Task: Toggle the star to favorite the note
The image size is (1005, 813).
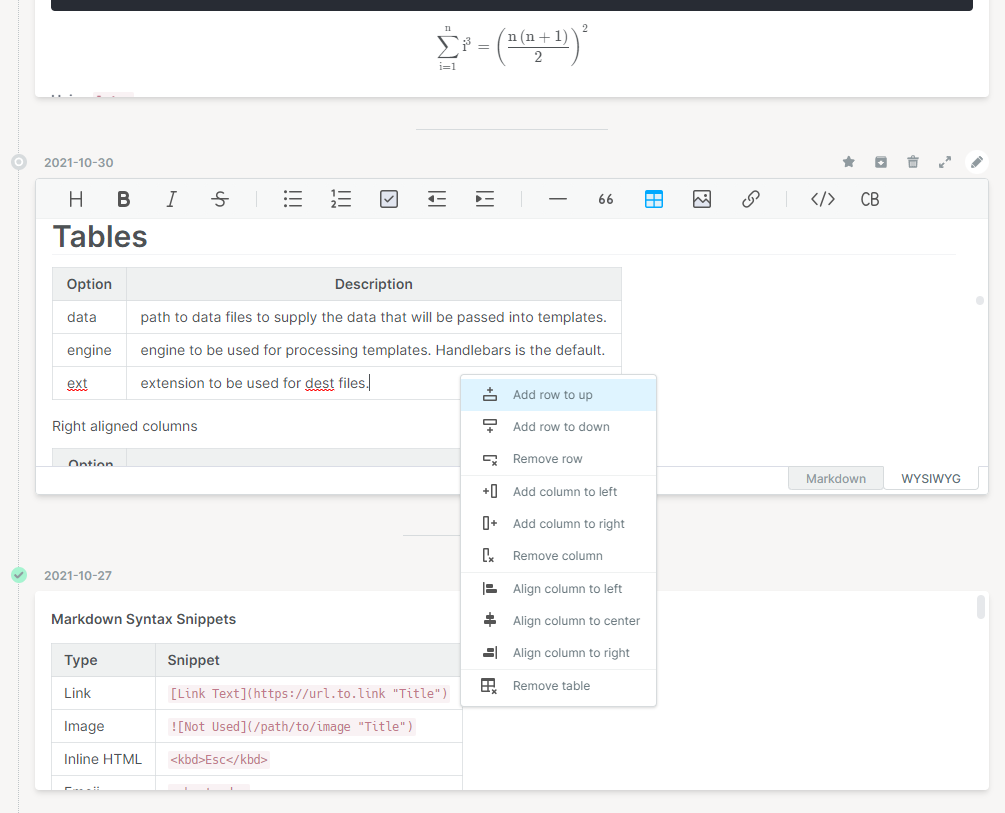Action: pyautogui.click(x=848, y=161)
